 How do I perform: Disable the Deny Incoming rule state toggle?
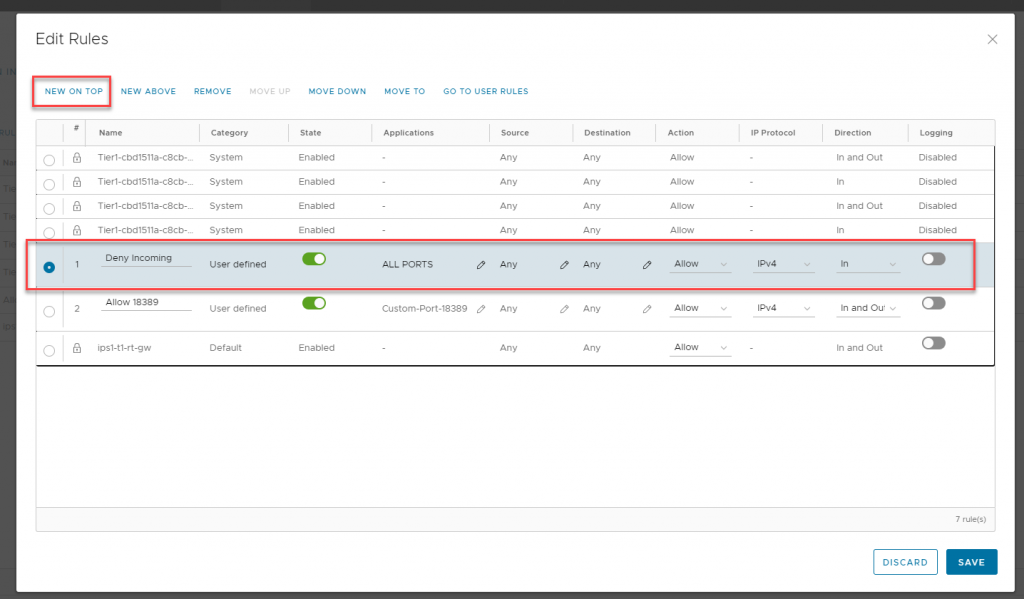coord(314,259)
